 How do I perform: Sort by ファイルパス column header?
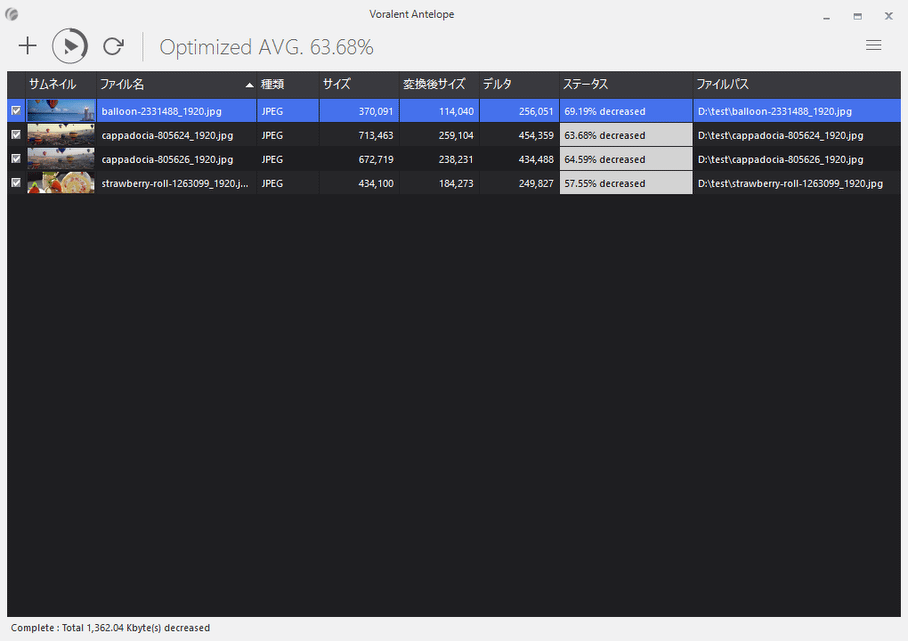[x=796, y=85]
